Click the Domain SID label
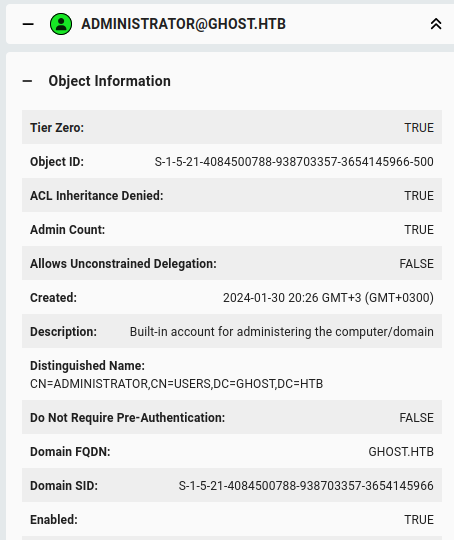Screen dimensions: 454x540 pos(64,486)
